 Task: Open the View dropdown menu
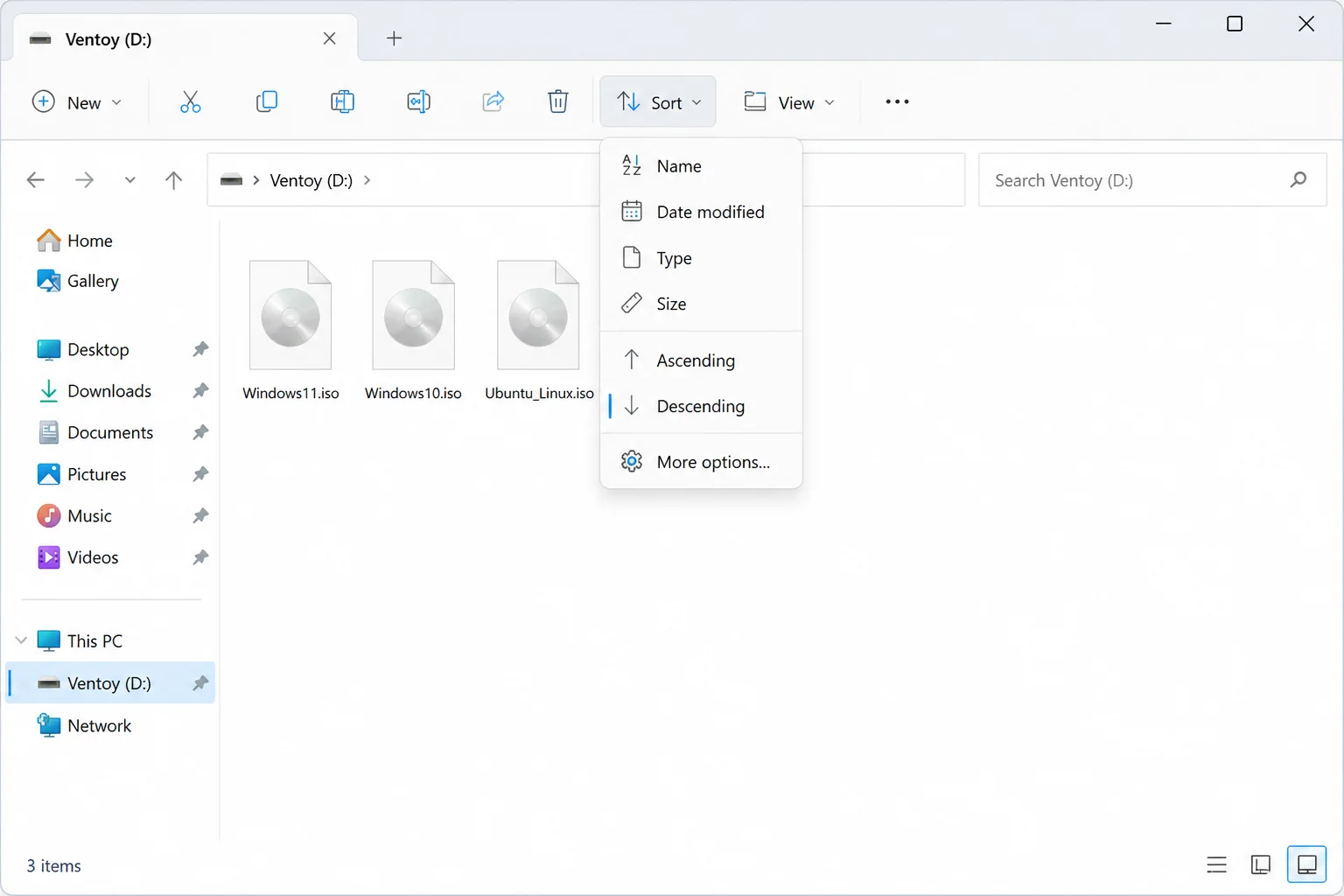(789, 102)
